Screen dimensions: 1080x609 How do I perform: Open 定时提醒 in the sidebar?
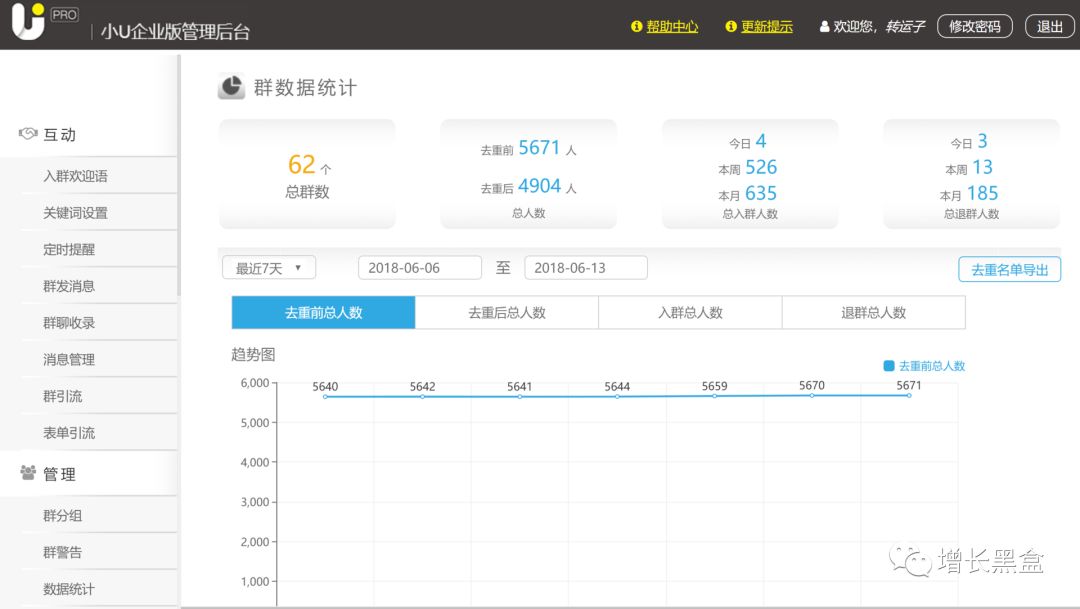point(69,249)
